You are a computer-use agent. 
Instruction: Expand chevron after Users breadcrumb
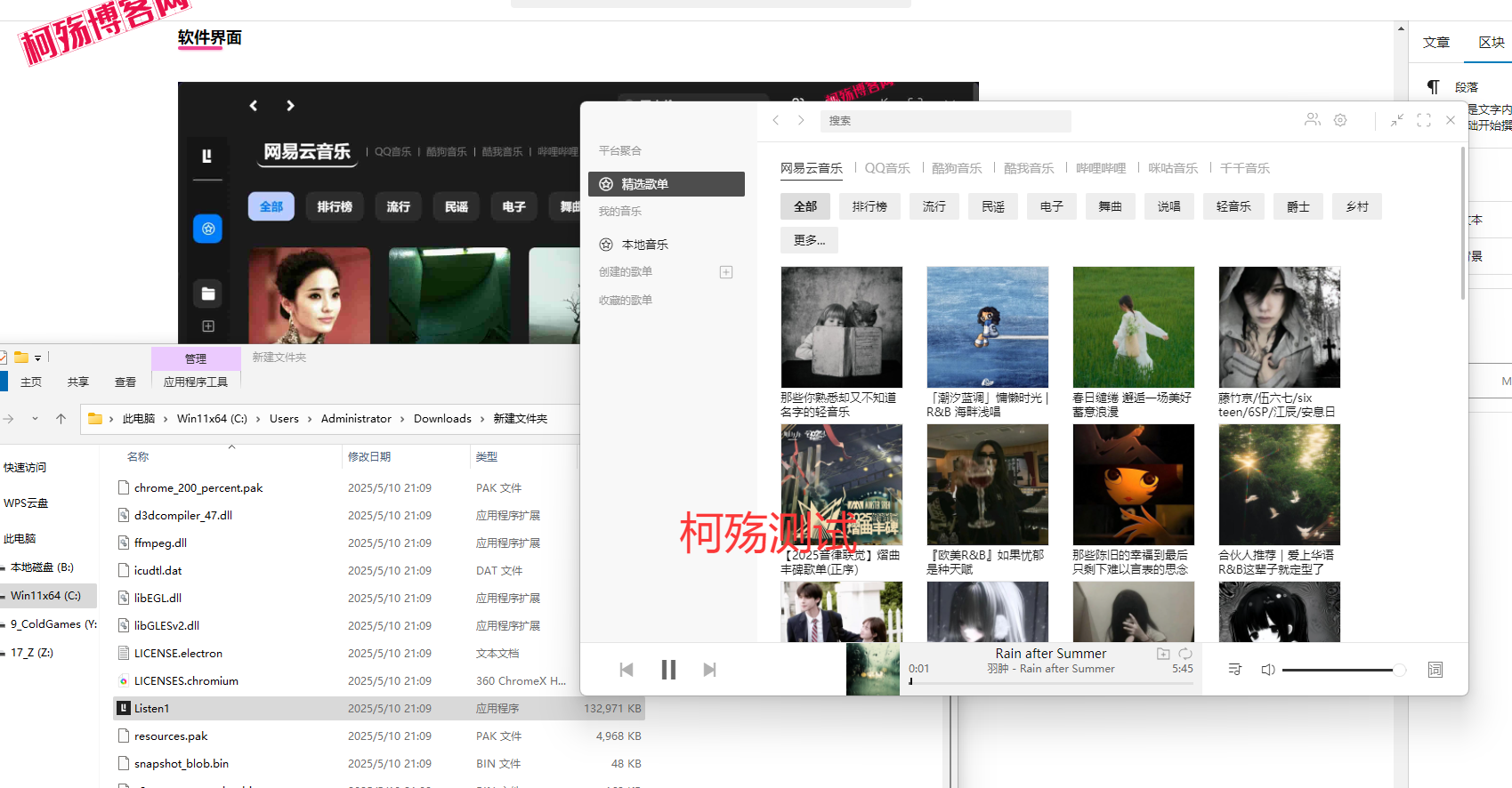click(x=310, y=419)
